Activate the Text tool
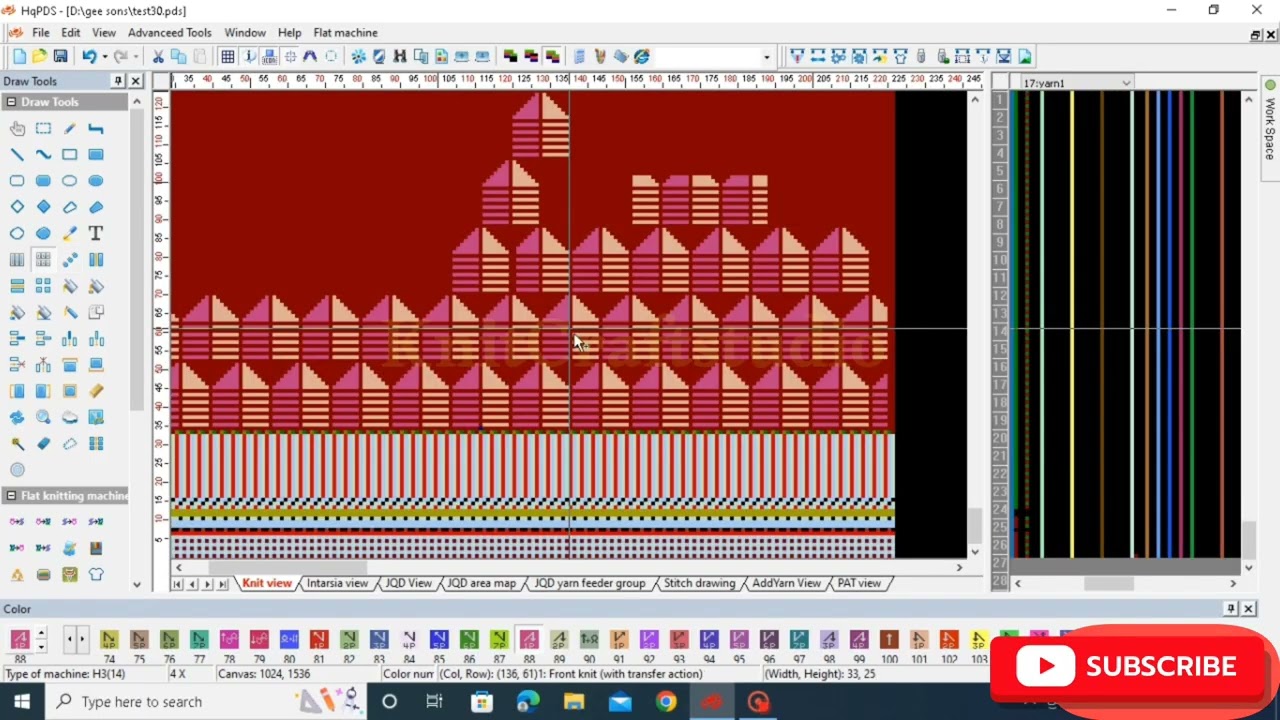 click(95, 233)
